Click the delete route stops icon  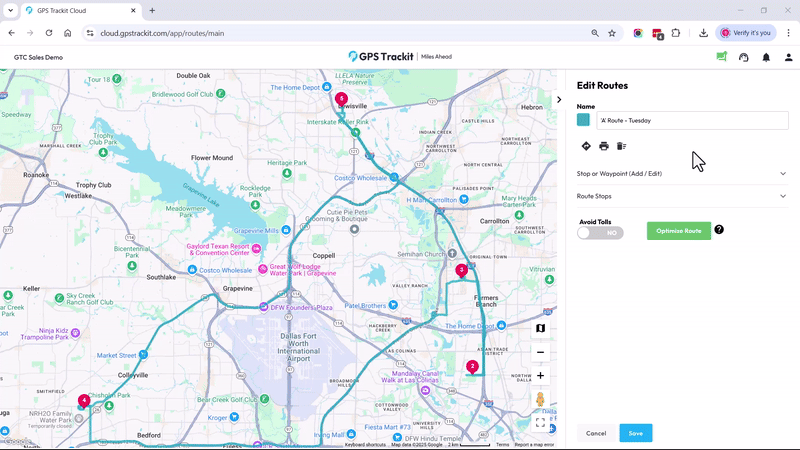(x=621, y=146)
